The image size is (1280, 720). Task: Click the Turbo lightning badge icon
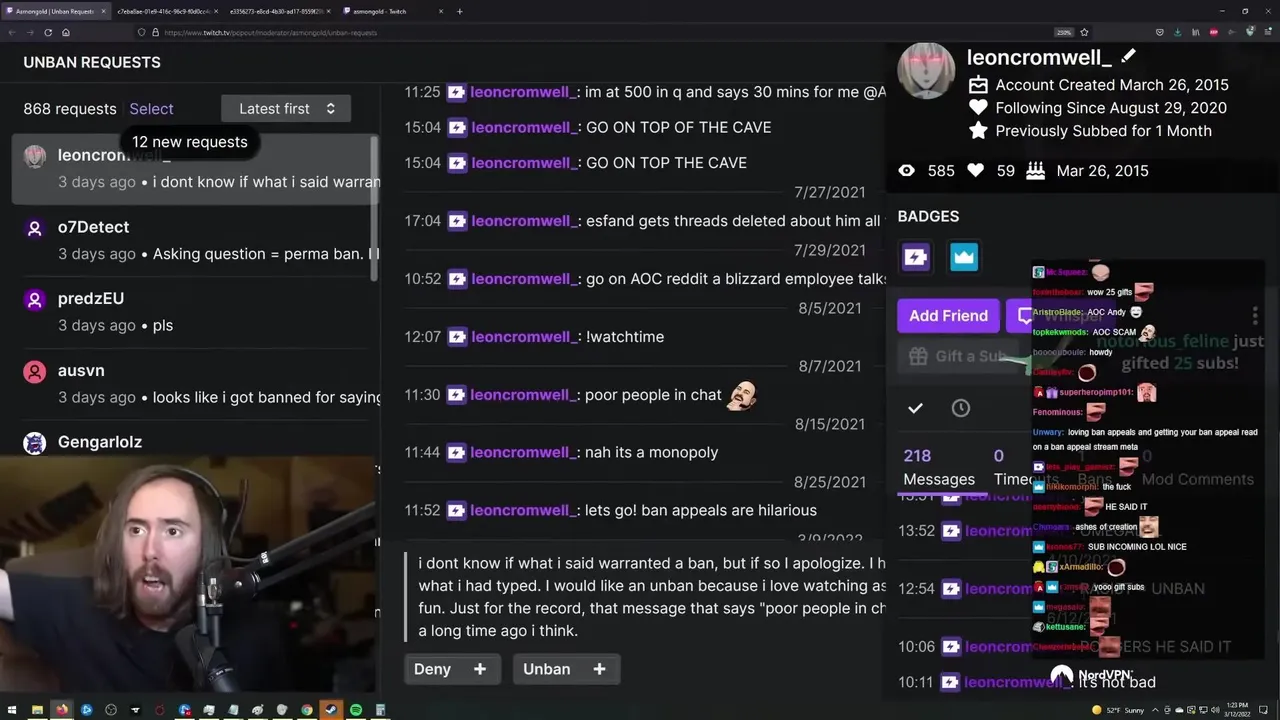915,257
